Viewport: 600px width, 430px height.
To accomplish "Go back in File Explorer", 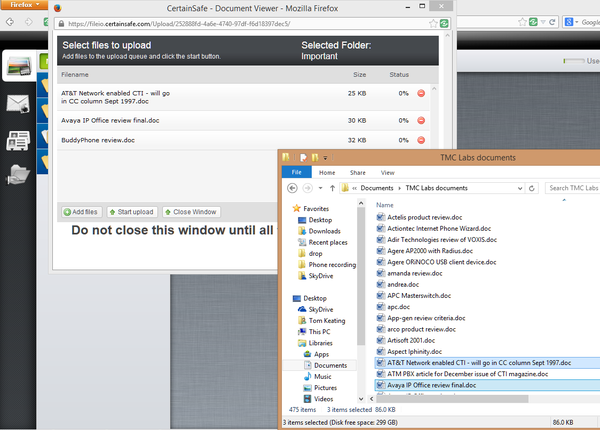I will point(292,188).
